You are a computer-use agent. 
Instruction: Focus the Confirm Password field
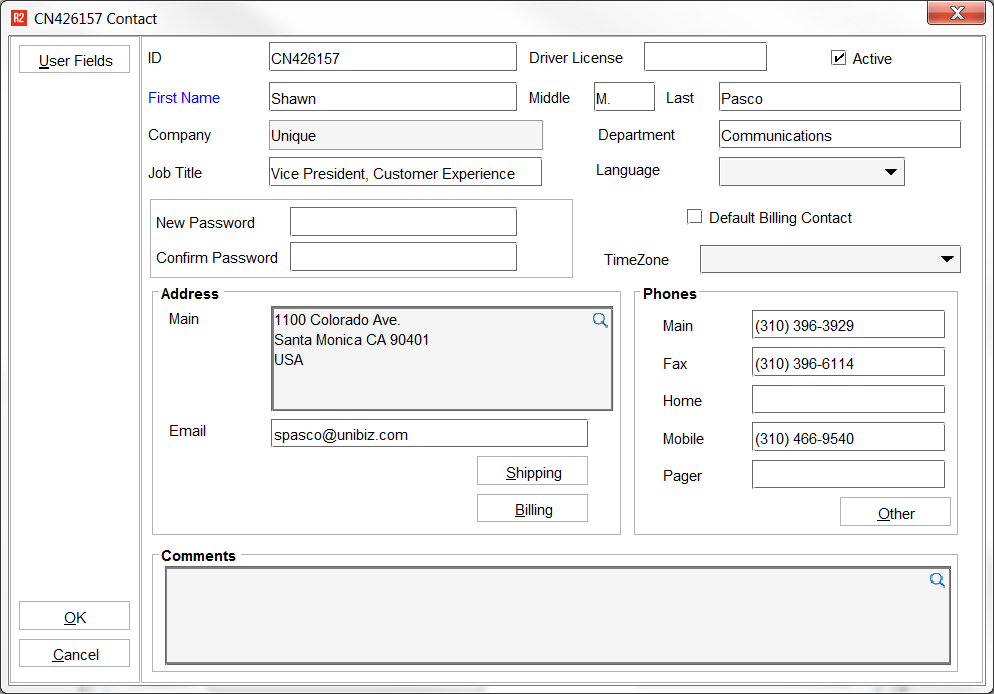(x=403, y=257)
